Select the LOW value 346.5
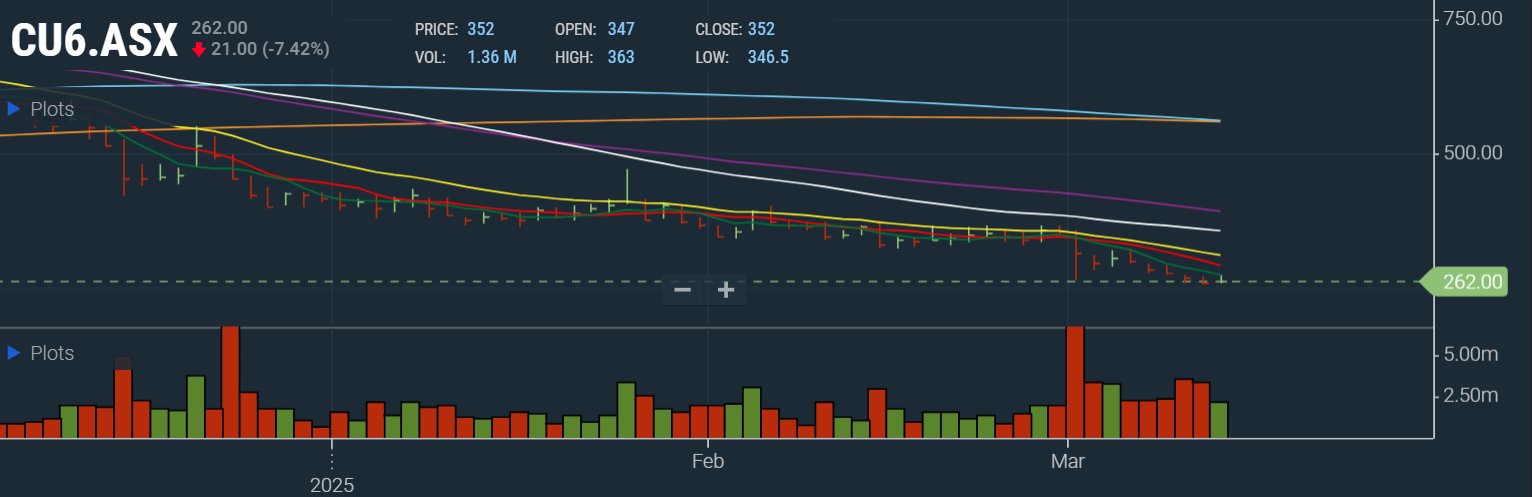 (x=768, y=57)
